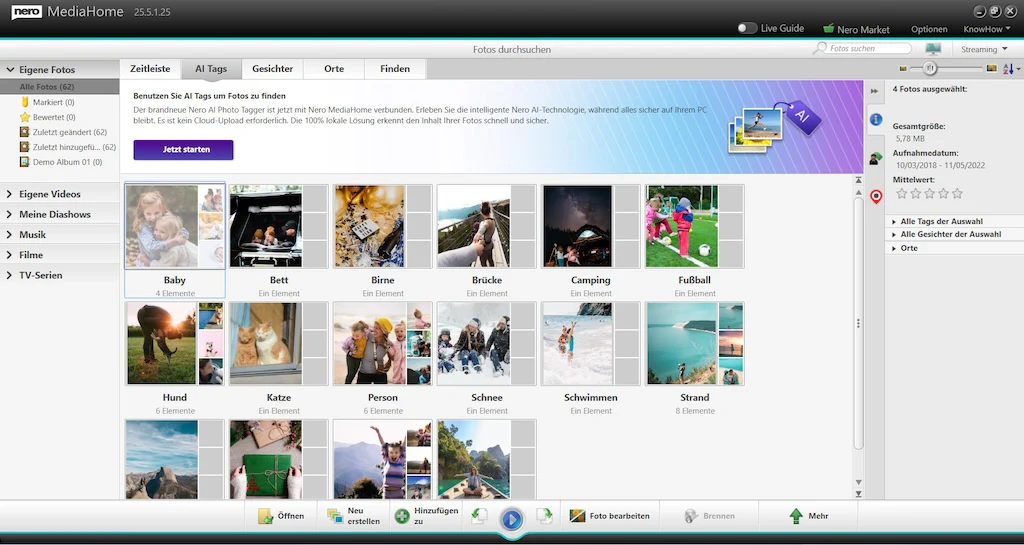Click the Fotos suchen search field

[x=863, y=48]
